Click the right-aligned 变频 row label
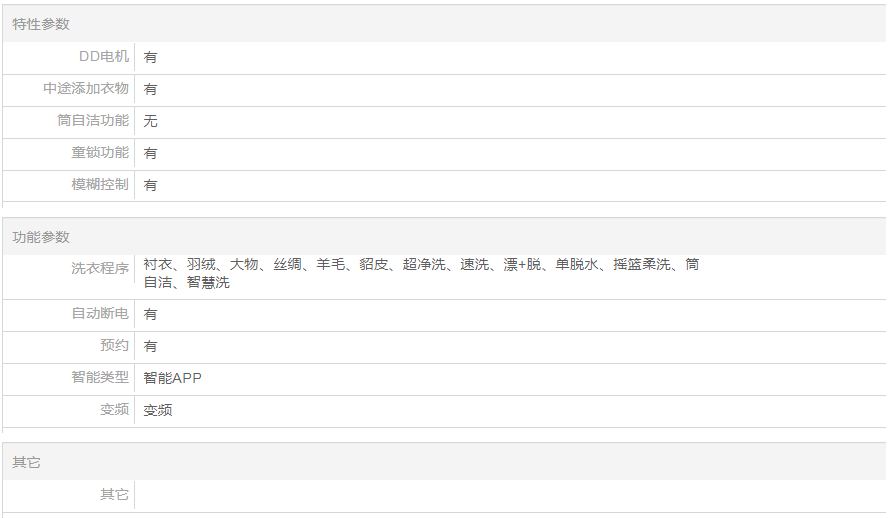This screenshot has width=889, height=518. 114,410
